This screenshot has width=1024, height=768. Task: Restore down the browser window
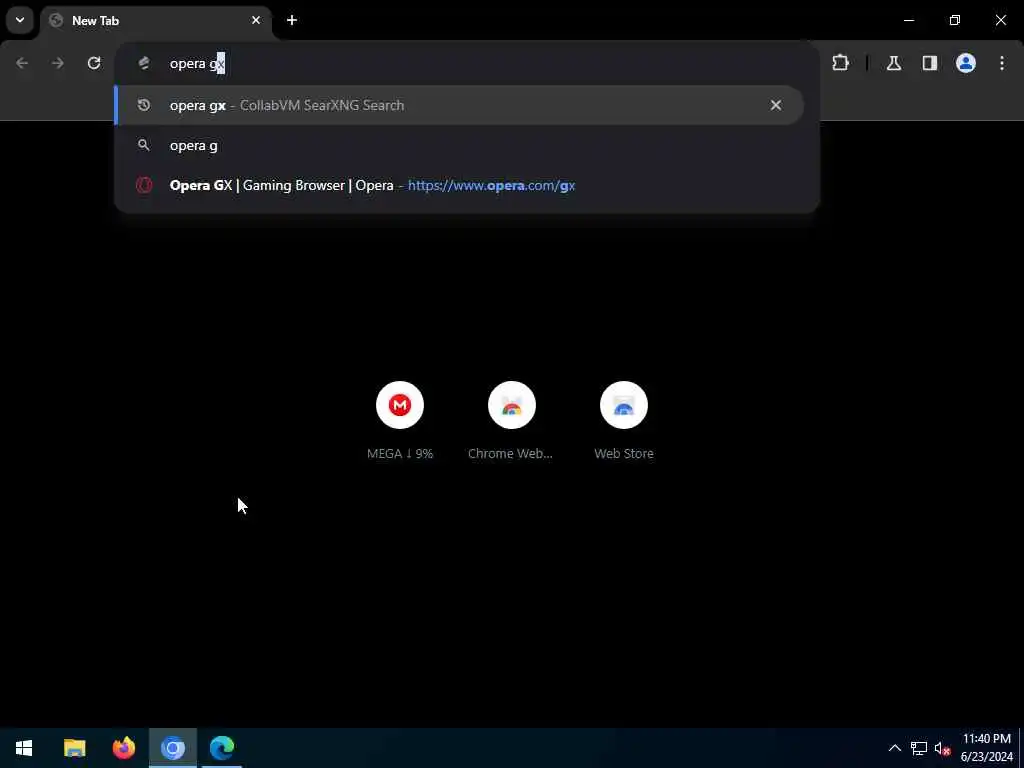tap(955, 20)
